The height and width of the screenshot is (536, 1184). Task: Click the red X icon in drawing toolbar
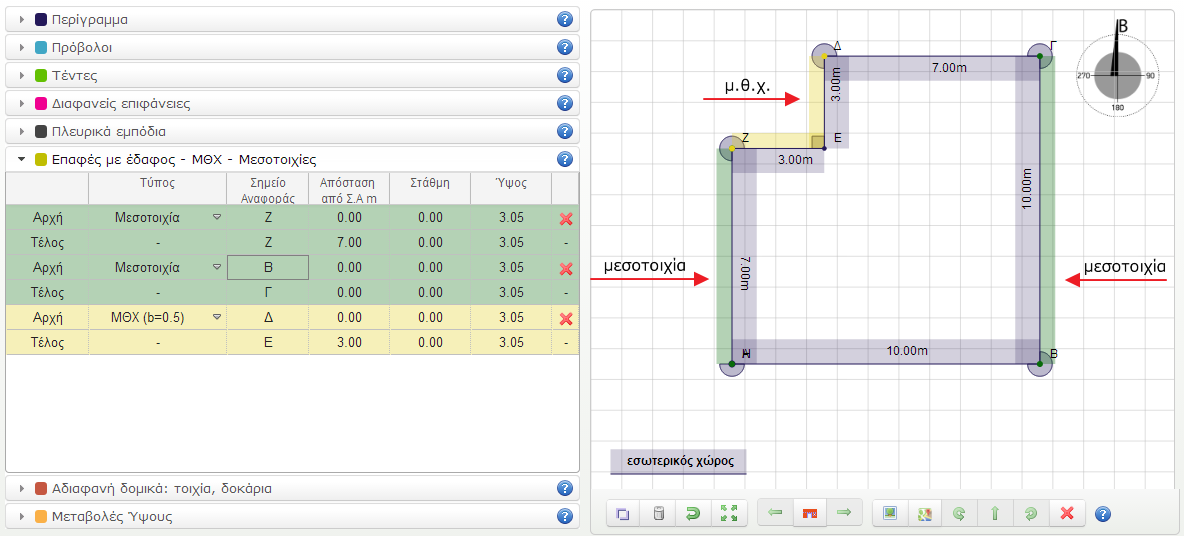coord(1066,513)
